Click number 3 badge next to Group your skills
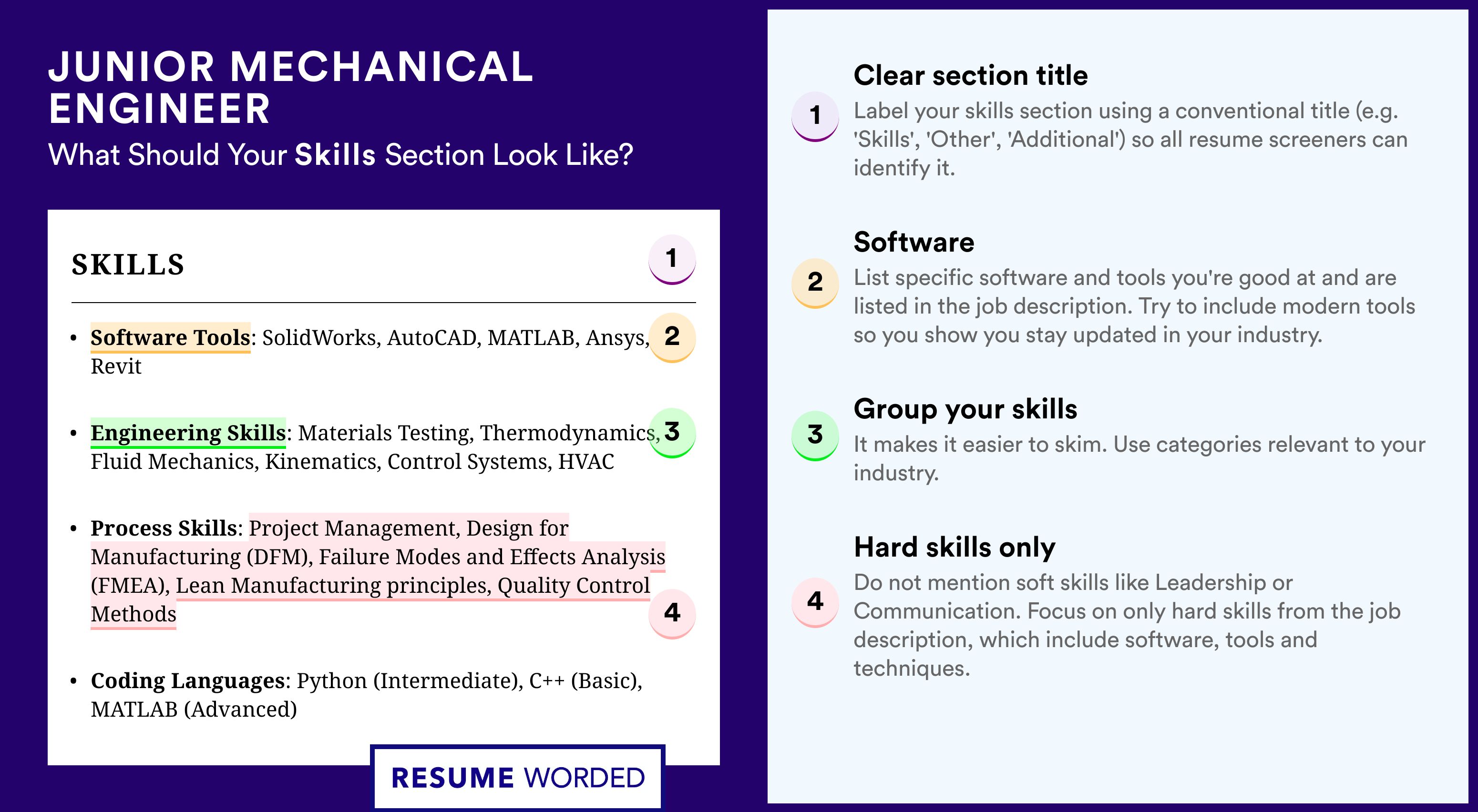The image size is (1478, 812). (815, 436)
